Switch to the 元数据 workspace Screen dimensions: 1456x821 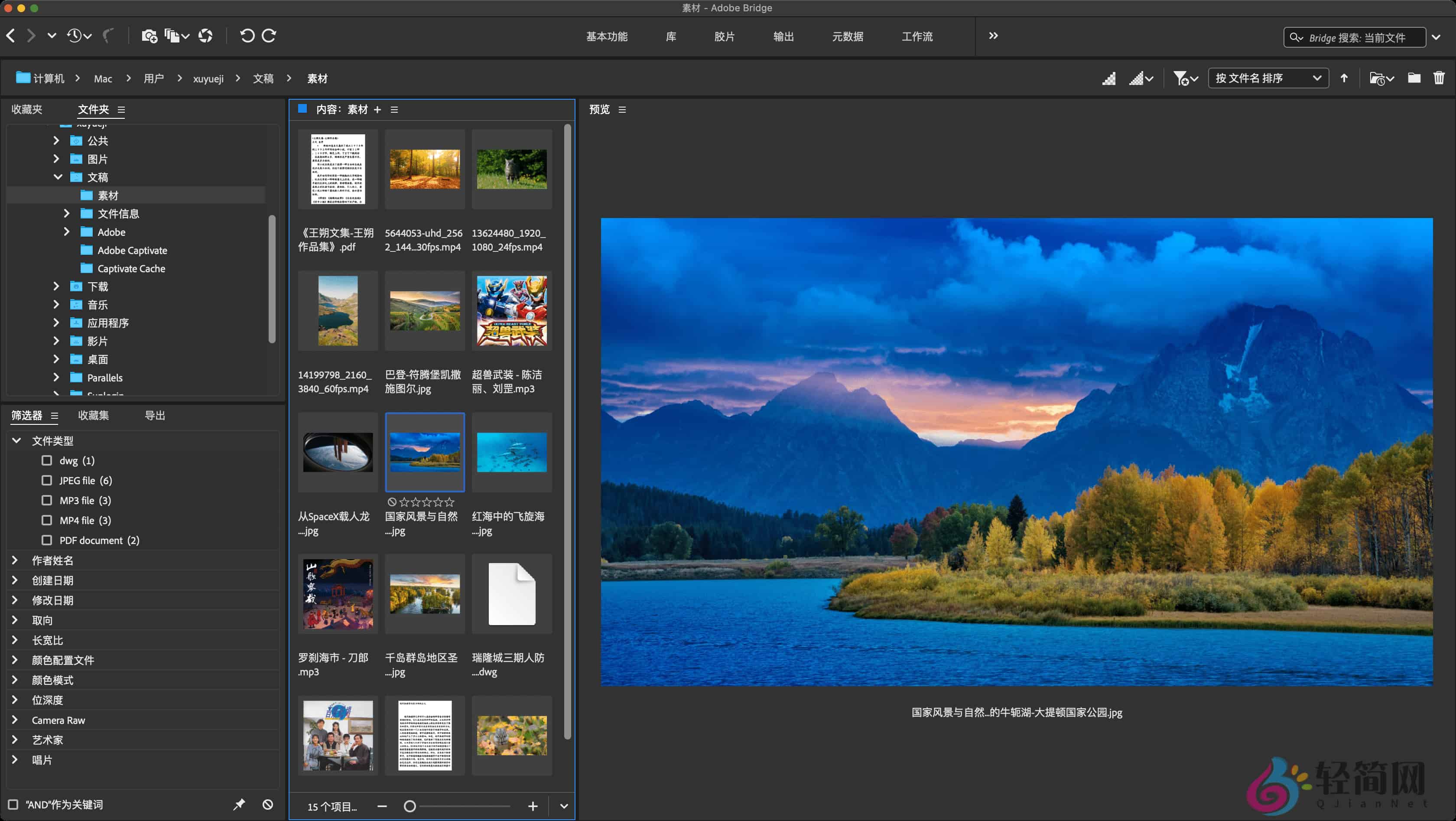coord(847,37)
